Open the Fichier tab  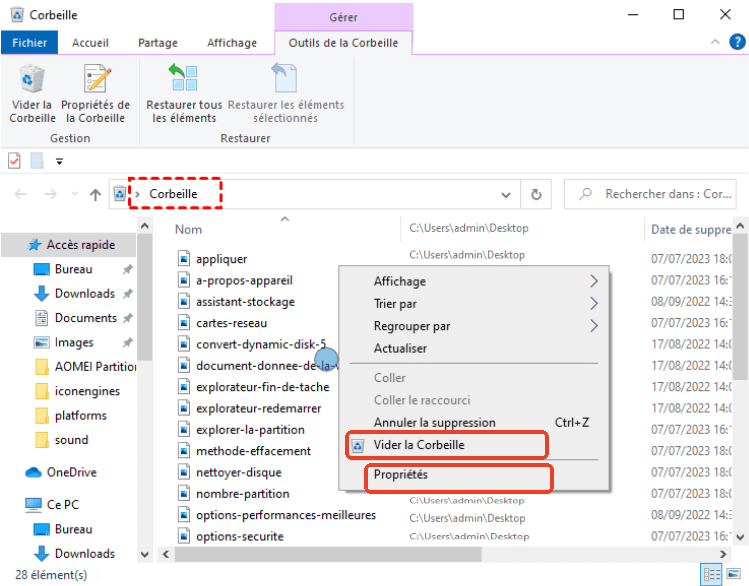point(30,43)
